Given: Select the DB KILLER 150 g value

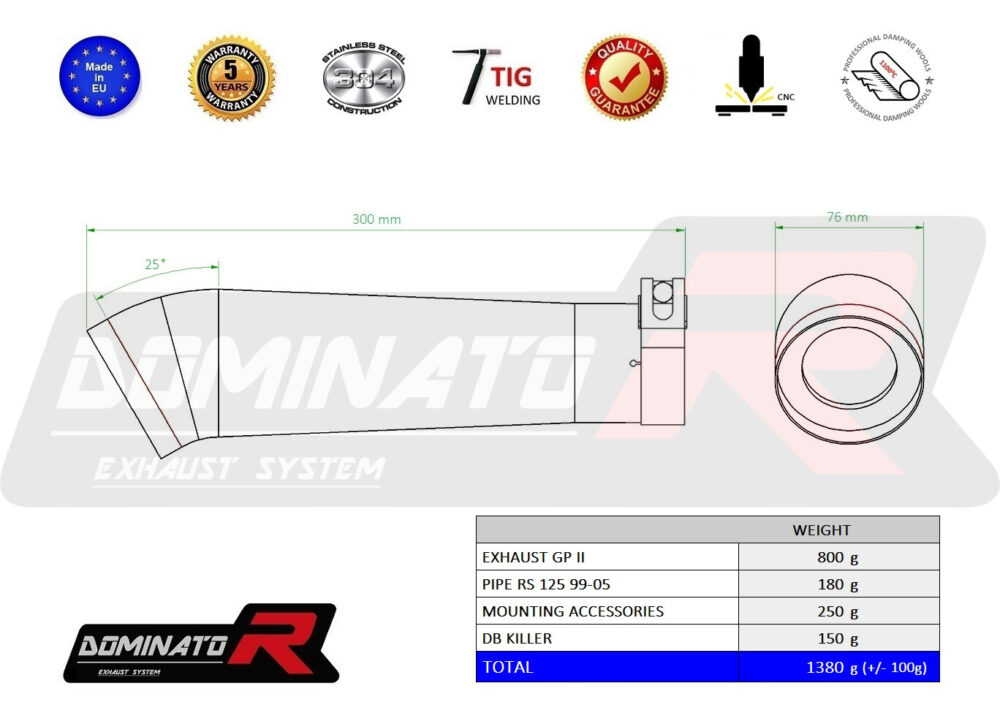Looking at the screenshot, I should pos(838,639).
